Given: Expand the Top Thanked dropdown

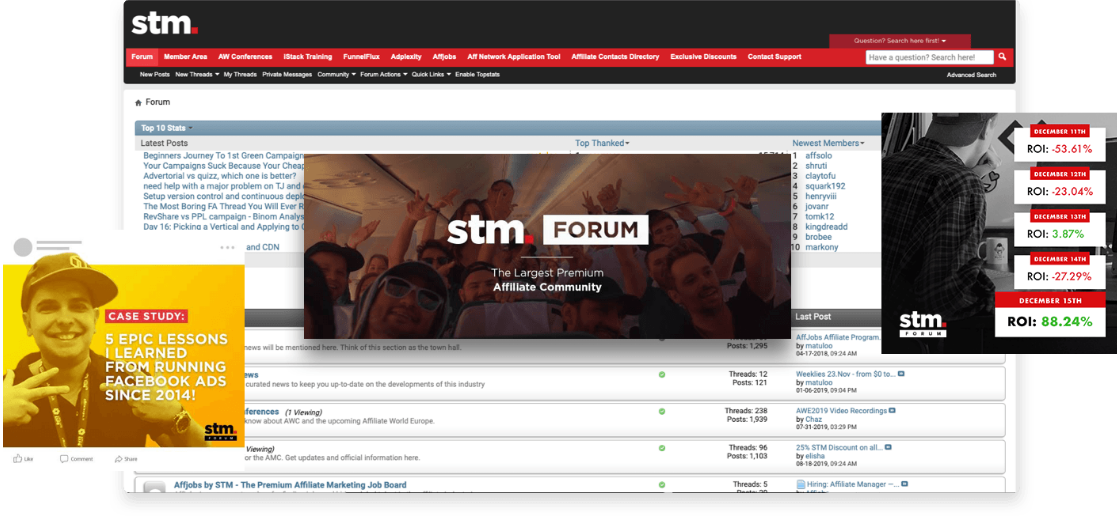Looking at the screenshot, I should 602,143.
